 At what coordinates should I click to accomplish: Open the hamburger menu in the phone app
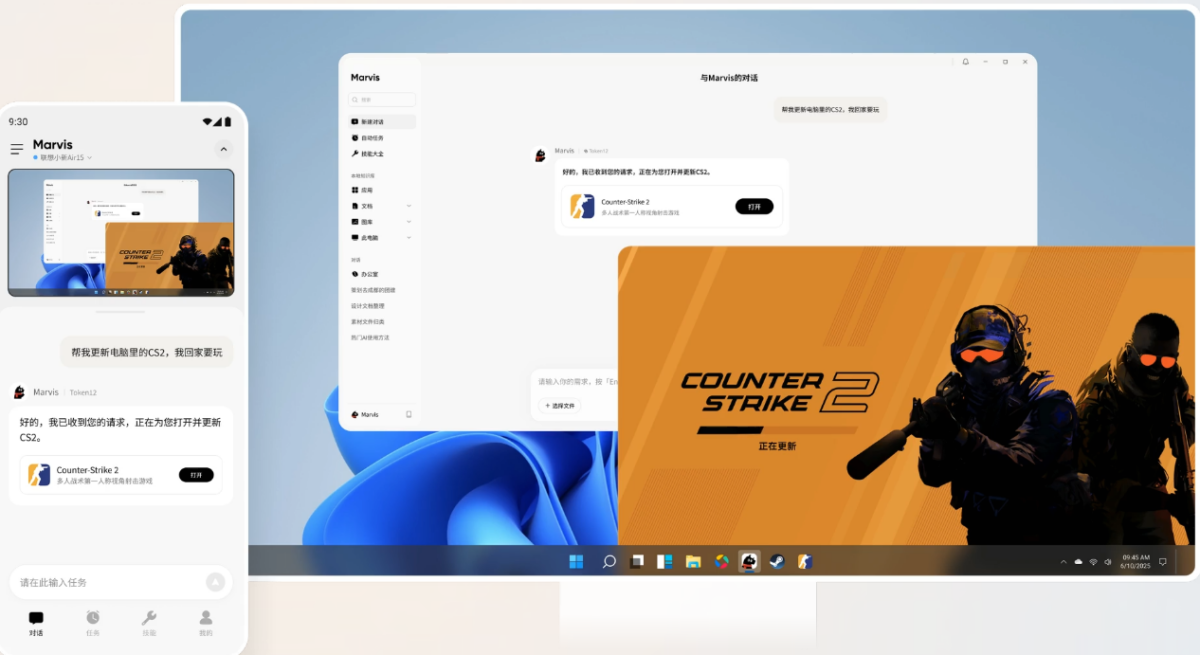(x=17, y=149)
